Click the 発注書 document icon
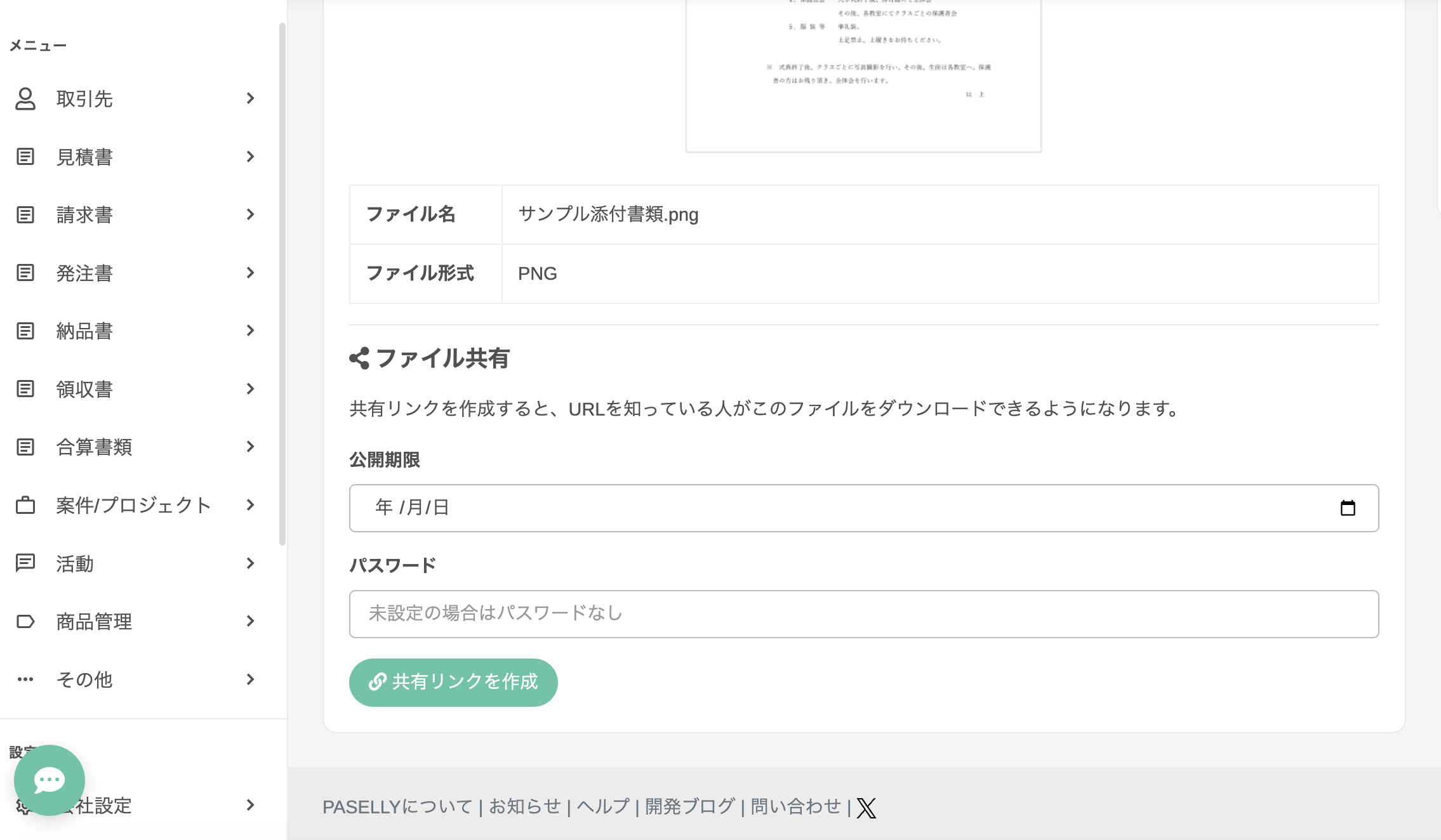 coord(25,273)
